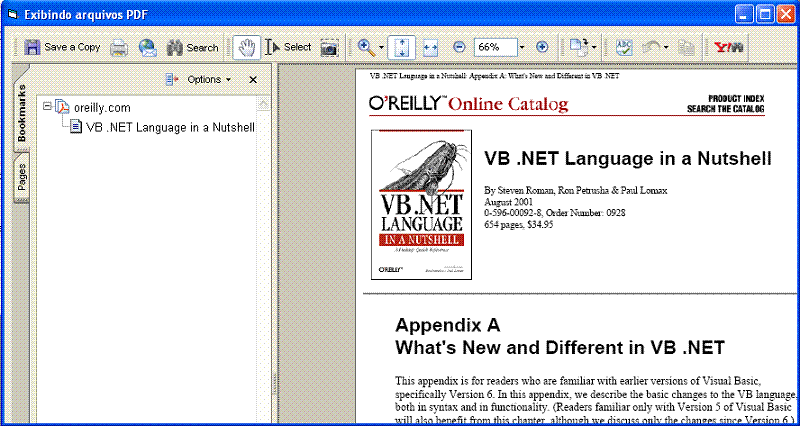Image resolution: width=800 pixels, height=426 pixels.
Task: Click the 'Appendix A' heading
Action: (x=447, y=325)
